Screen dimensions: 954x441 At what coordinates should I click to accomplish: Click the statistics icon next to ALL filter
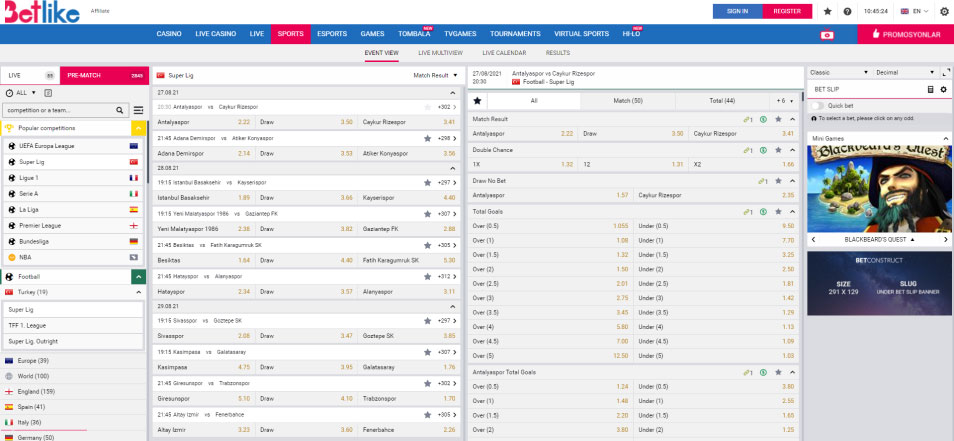click(x=48, y=93)
